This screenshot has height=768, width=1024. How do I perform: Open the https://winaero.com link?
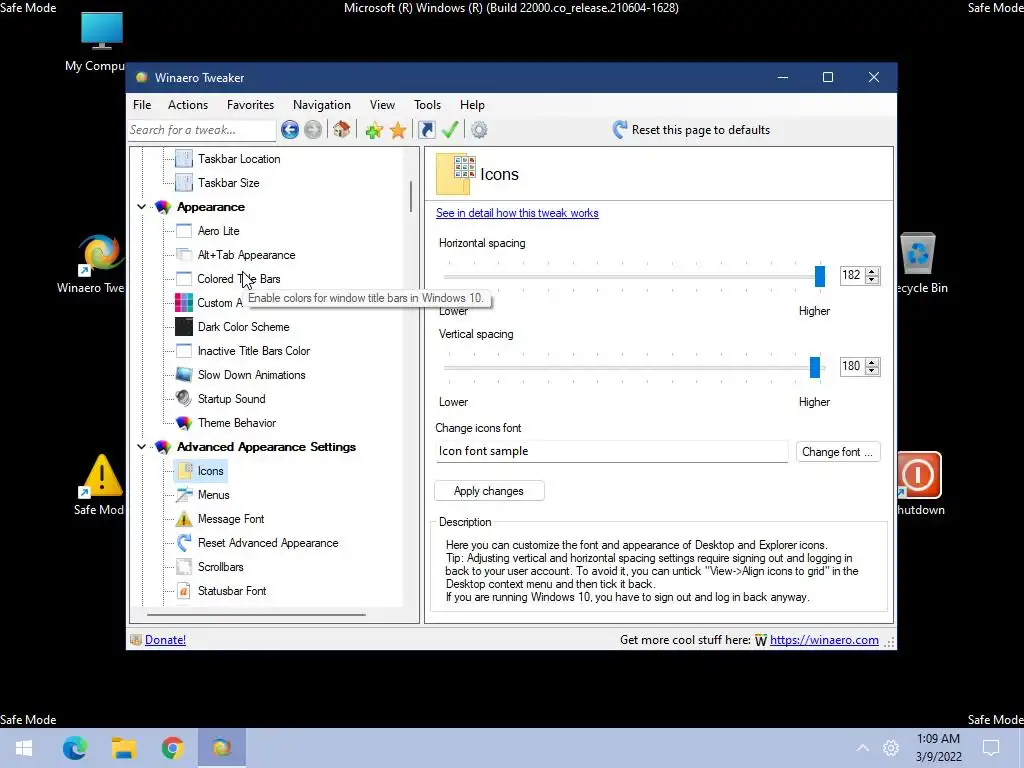click(x=824, y=640)
